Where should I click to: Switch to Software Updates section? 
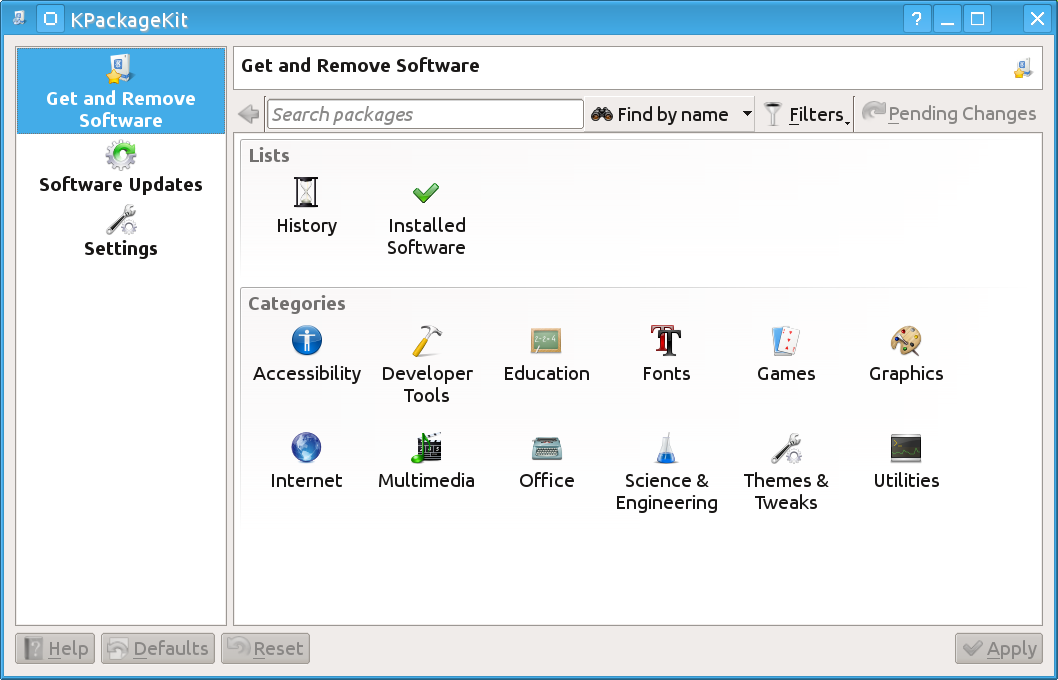tap(121, 167)
